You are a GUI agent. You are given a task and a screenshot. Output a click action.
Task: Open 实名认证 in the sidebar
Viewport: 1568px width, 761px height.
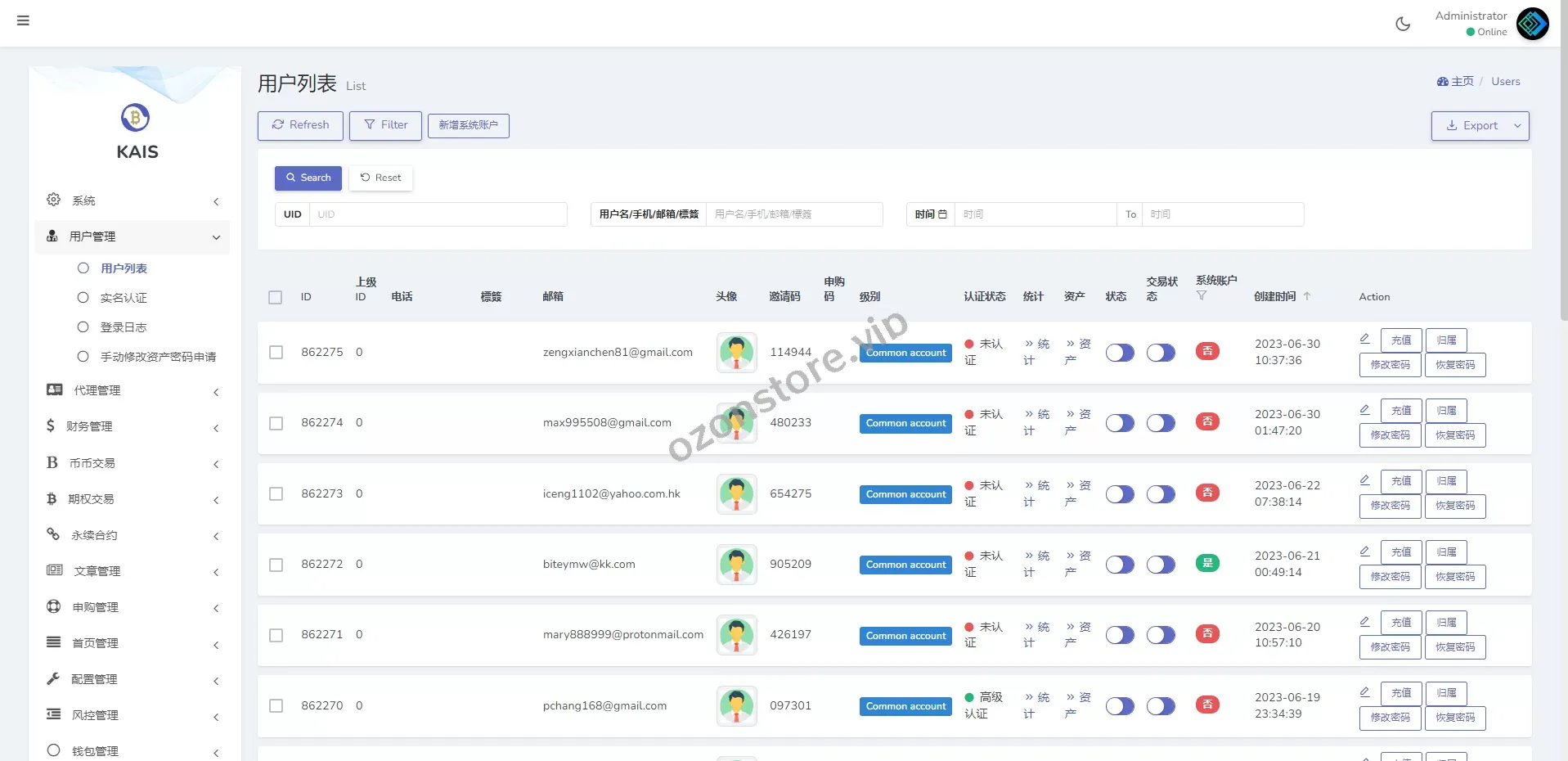tap(124, 298)
